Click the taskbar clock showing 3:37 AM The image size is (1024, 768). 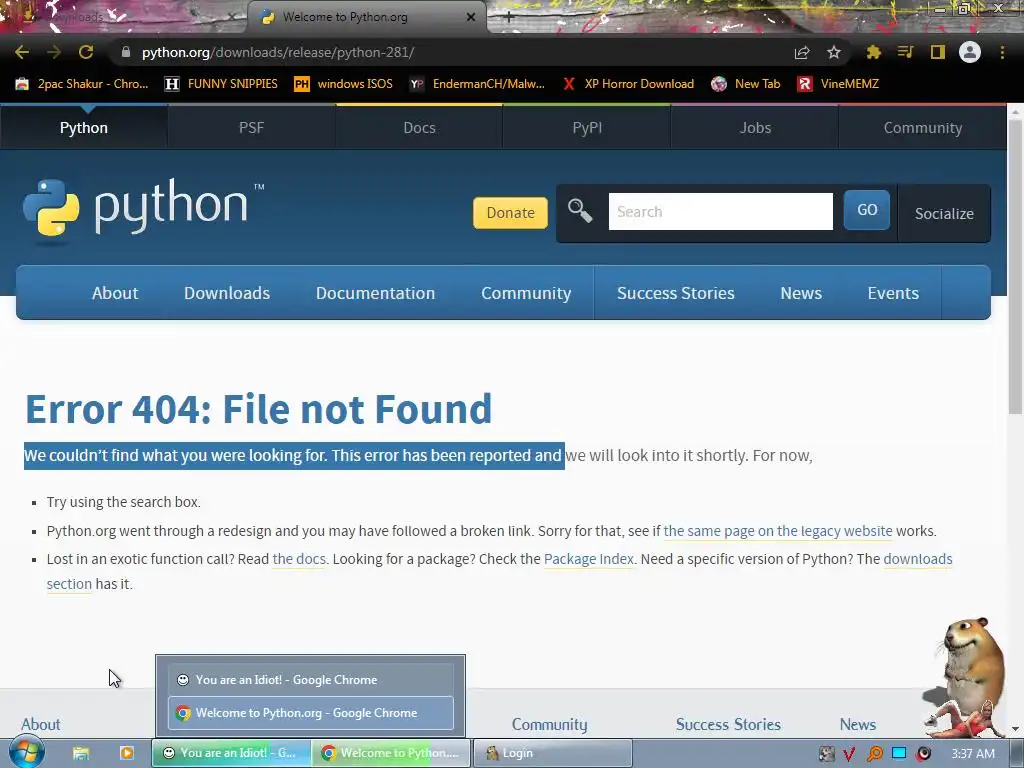(x=973, y=754)
